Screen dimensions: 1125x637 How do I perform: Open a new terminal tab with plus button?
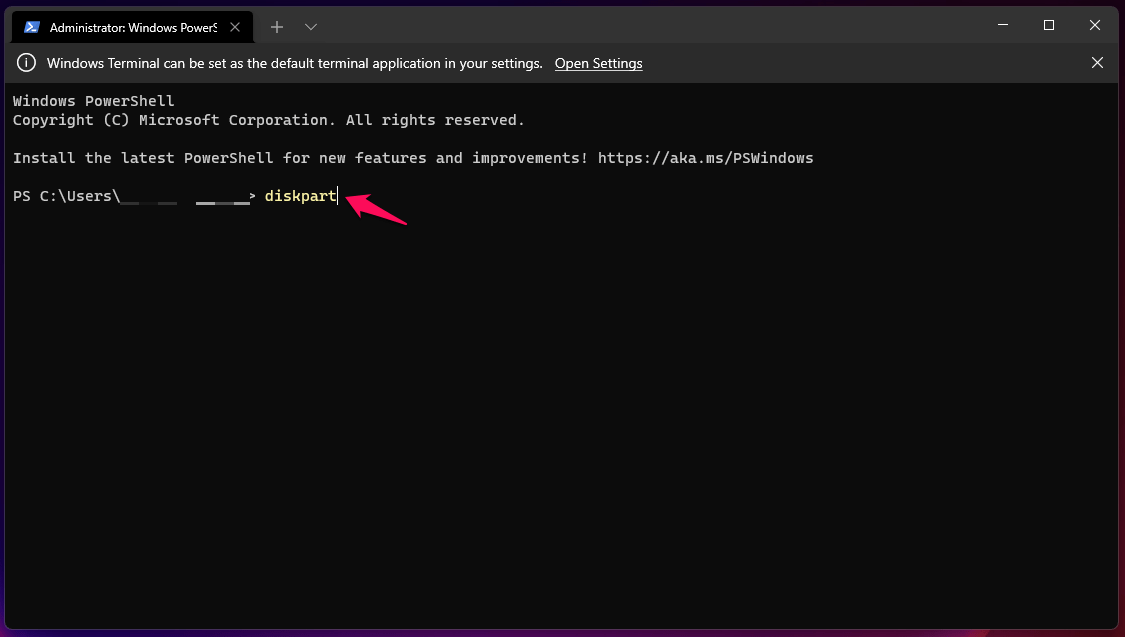[x=277, y=27]
